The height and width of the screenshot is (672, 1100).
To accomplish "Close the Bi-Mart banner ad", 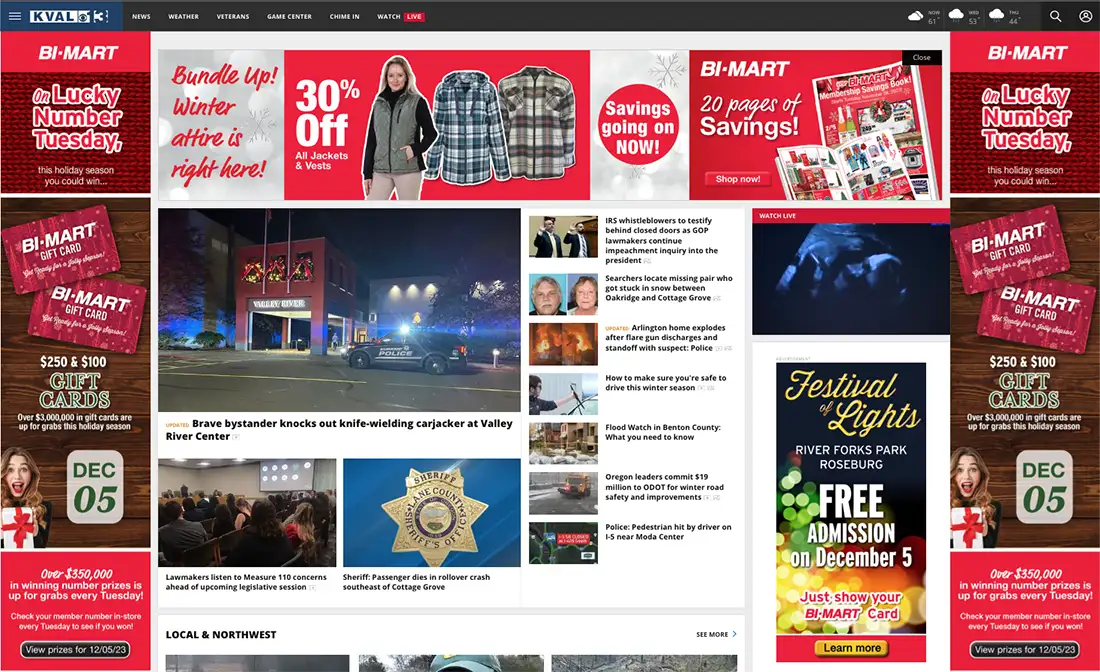I will [x=922, y=58].
